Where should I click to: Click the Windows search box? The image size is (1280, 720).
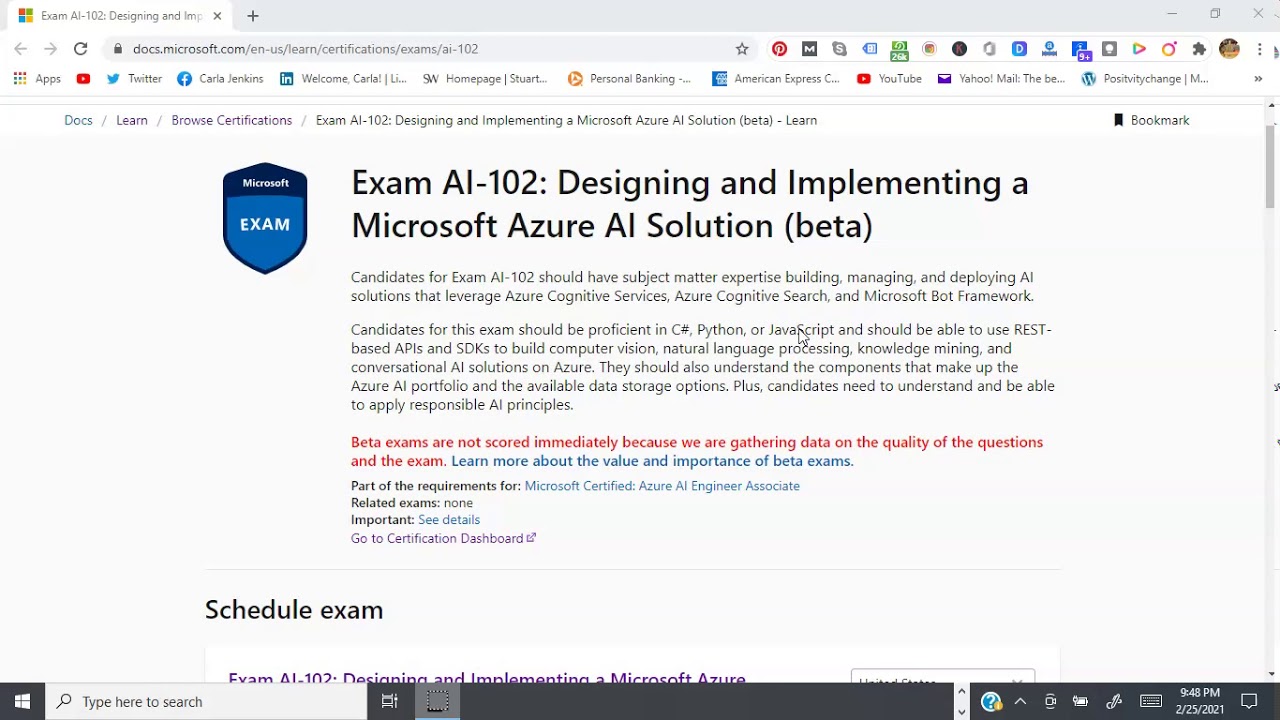coord(207,701)
